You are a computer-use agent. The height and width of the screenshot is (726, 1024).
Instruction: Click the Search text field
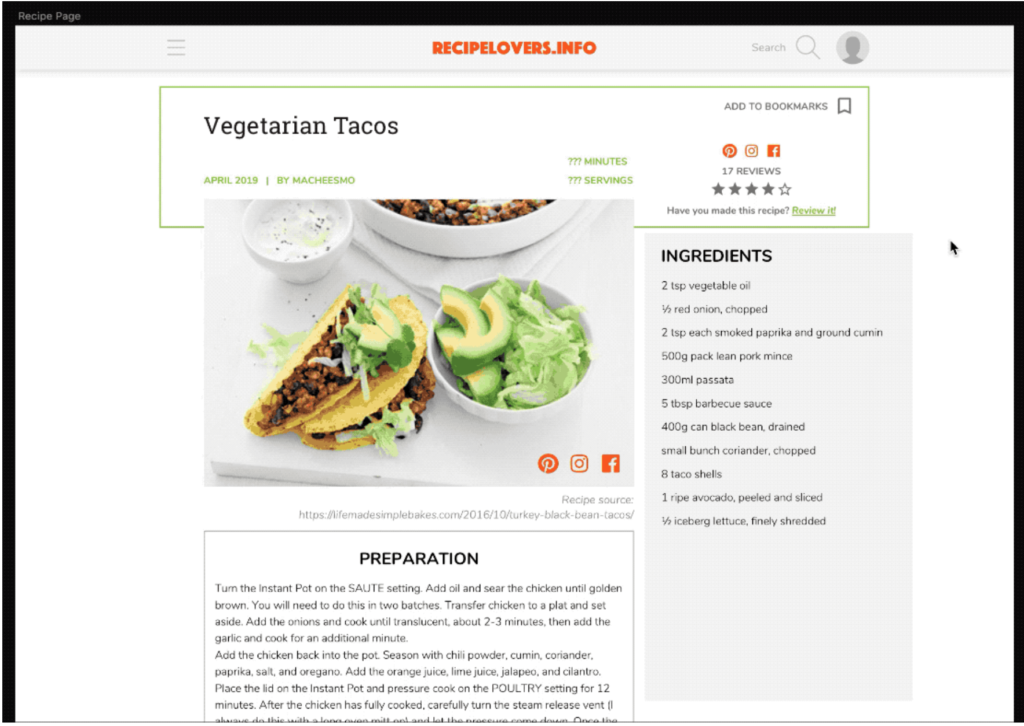(x=769, y=48)
